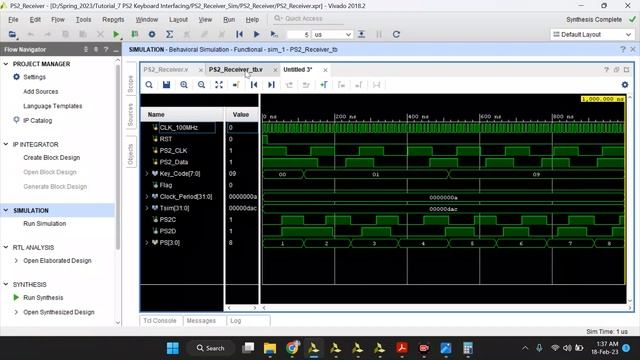Open the Window menu
Screen dimensions: 640x360
pyautogui.click(x=147, y=20)
